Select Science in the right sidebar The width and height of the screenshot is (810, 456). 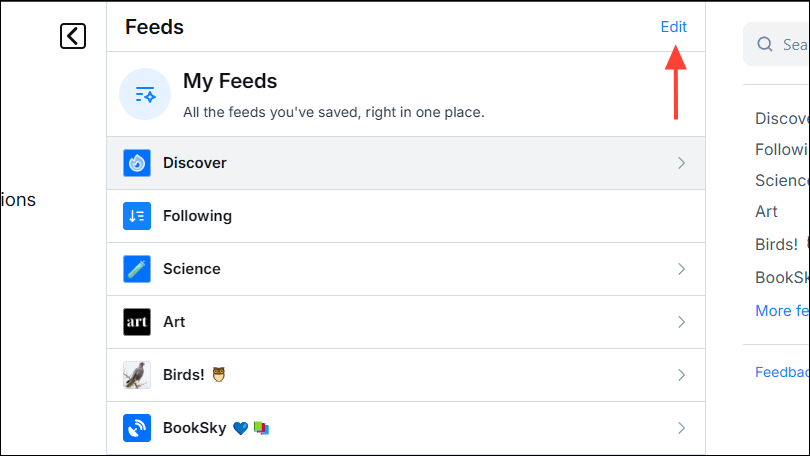tap(782, 180)
